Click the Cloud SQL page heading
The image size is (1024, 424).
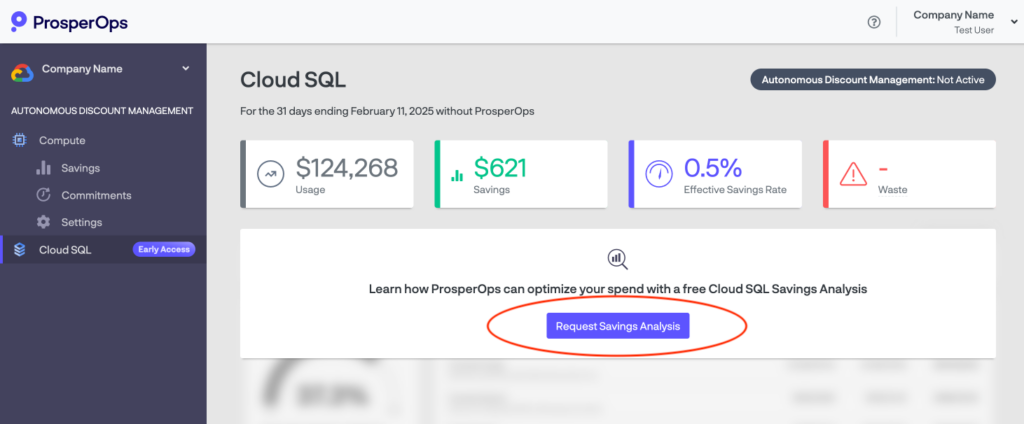coord(293,80)
